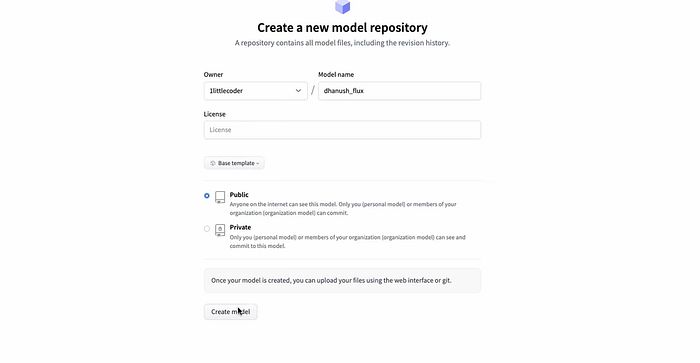Open the Owner dropdown showing 1littlecoder

pos(255,91)
